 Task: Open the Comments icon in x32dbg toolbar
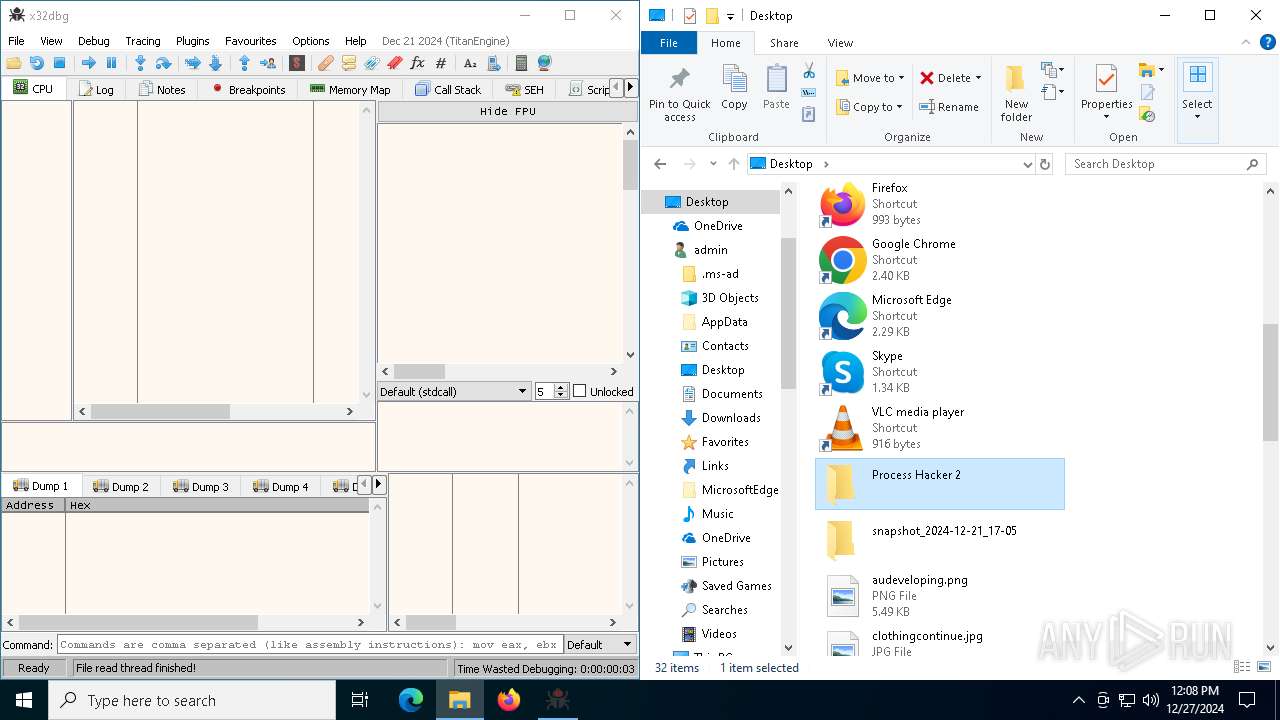(x=349, y=63)
